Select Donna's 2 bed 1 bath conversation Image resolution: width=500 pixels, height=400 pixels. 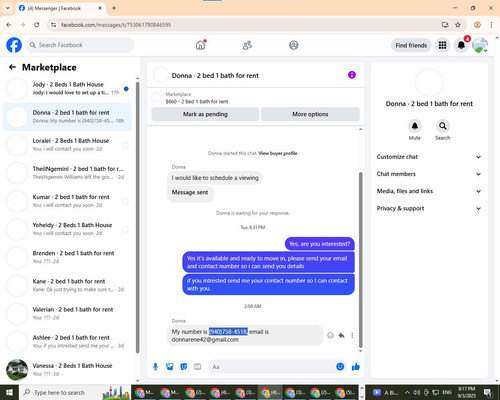(x=68, y=117)
